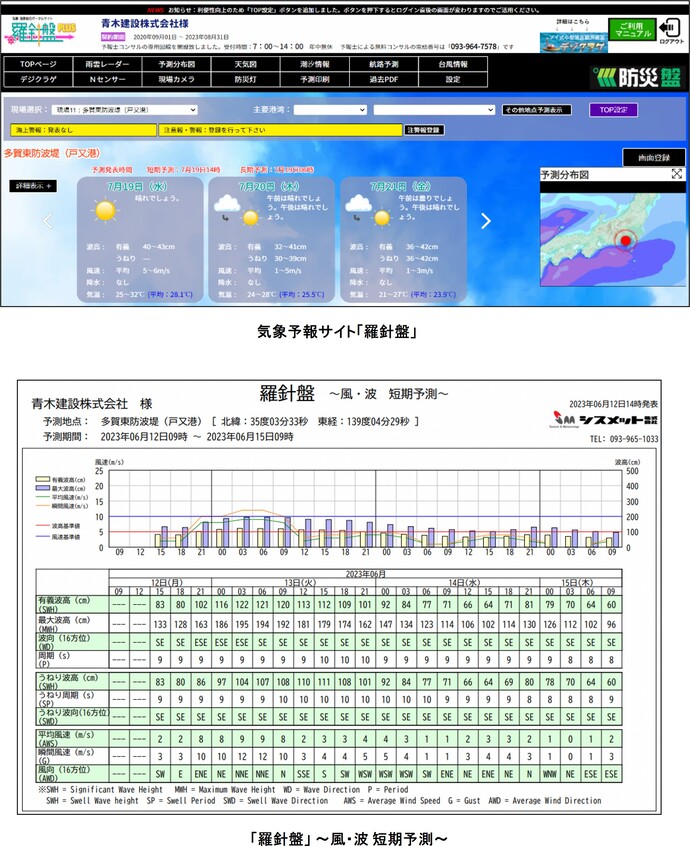This screenshot has width=690, height=846.
Task: Open the 防災灯 menu item
Action: click(245, 79)
